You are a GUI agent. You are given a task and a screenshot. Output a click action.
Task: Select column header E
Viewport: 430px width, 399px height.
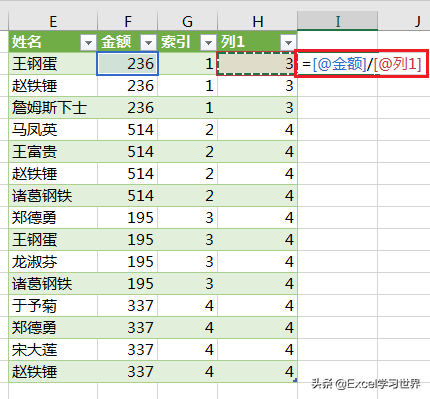(x=53, y=21)
